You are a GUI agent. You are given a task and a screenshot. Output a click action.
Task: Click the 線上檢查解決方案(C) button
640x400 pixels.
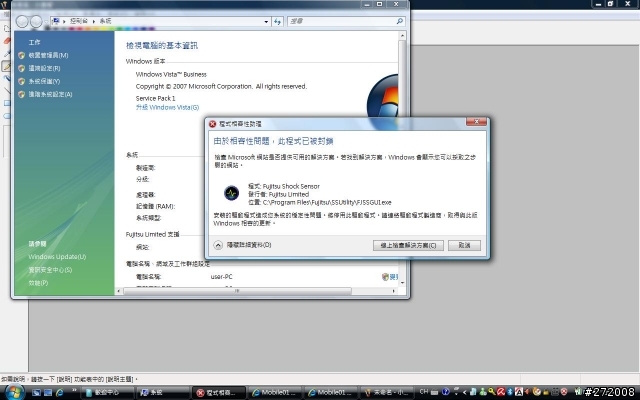pos(408,245)
